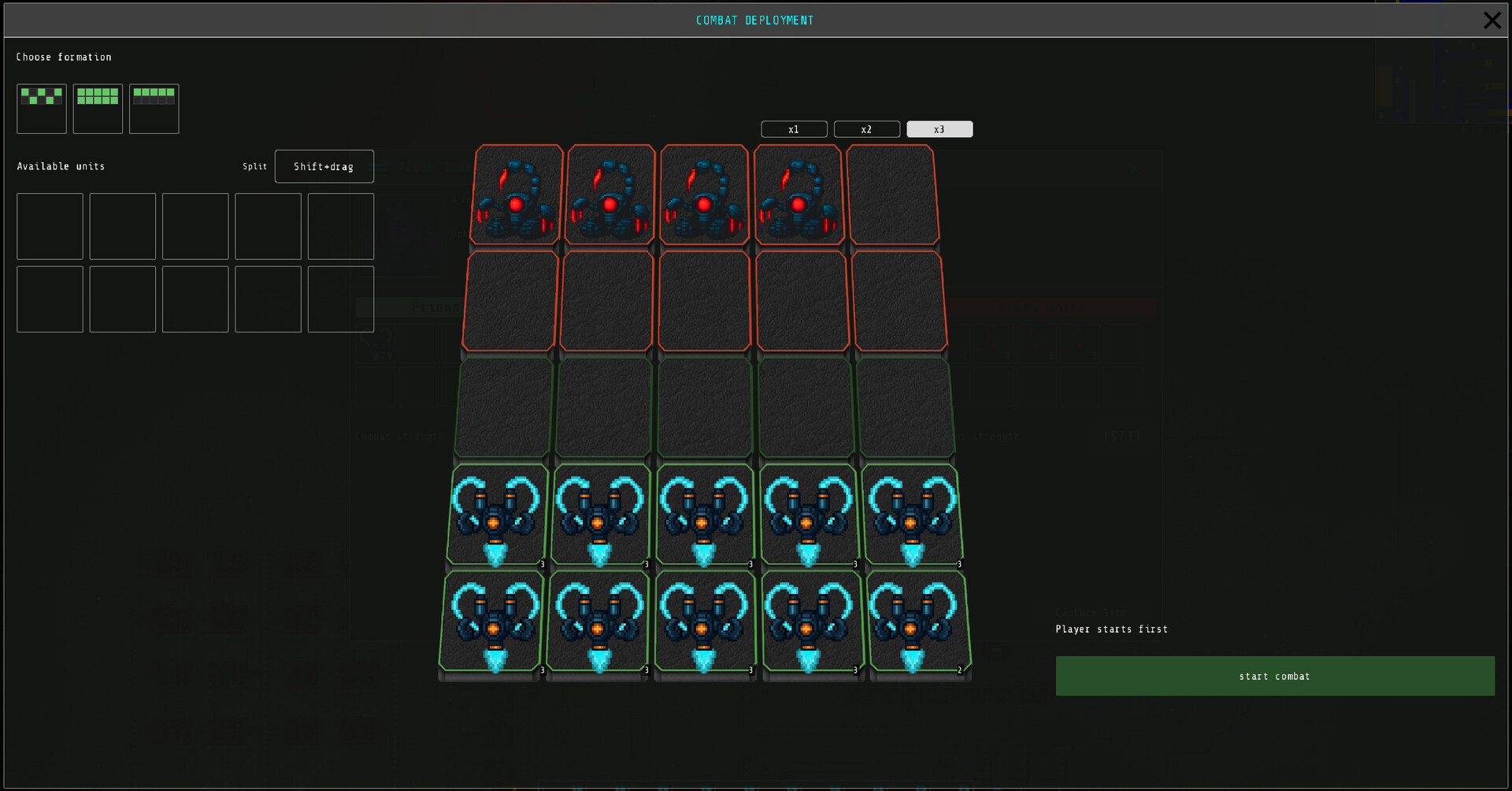Click the Choose formation heading
This screenshot has width=1512, height=791.
pos(64,57)
